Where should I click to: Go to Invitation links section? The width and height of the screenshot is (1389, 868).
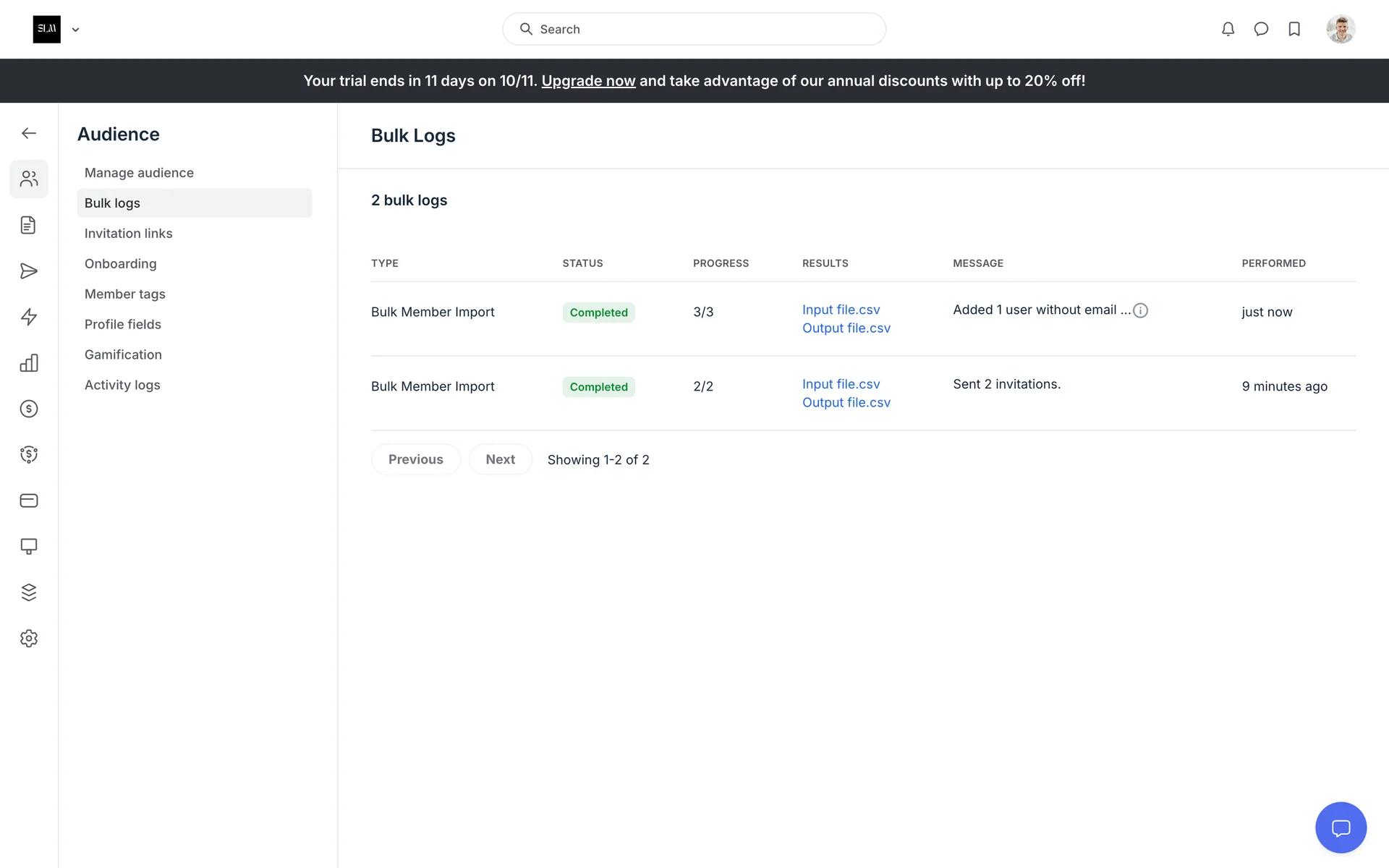128,234
